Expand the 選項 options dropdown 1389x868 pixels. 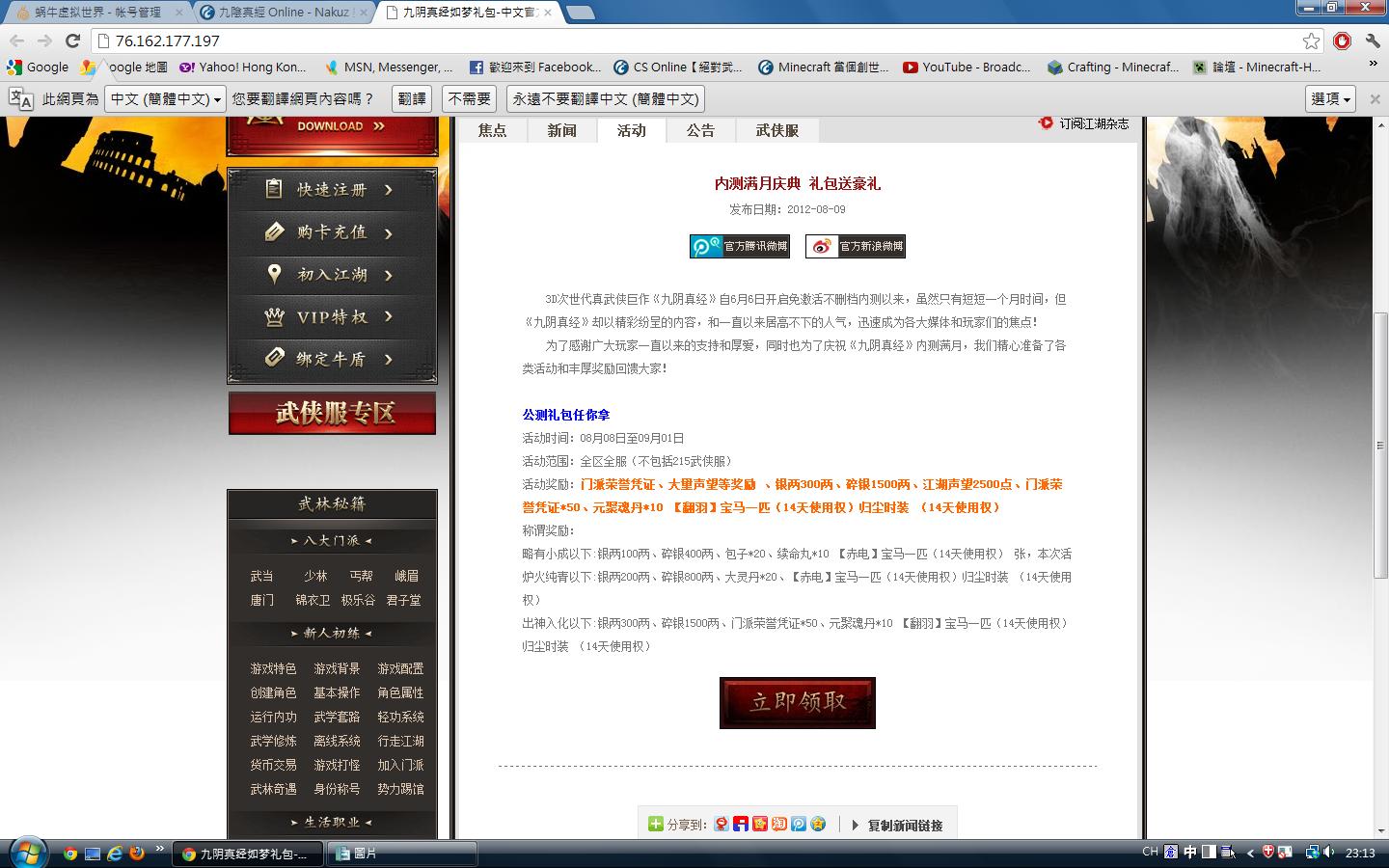point(1331,98)
